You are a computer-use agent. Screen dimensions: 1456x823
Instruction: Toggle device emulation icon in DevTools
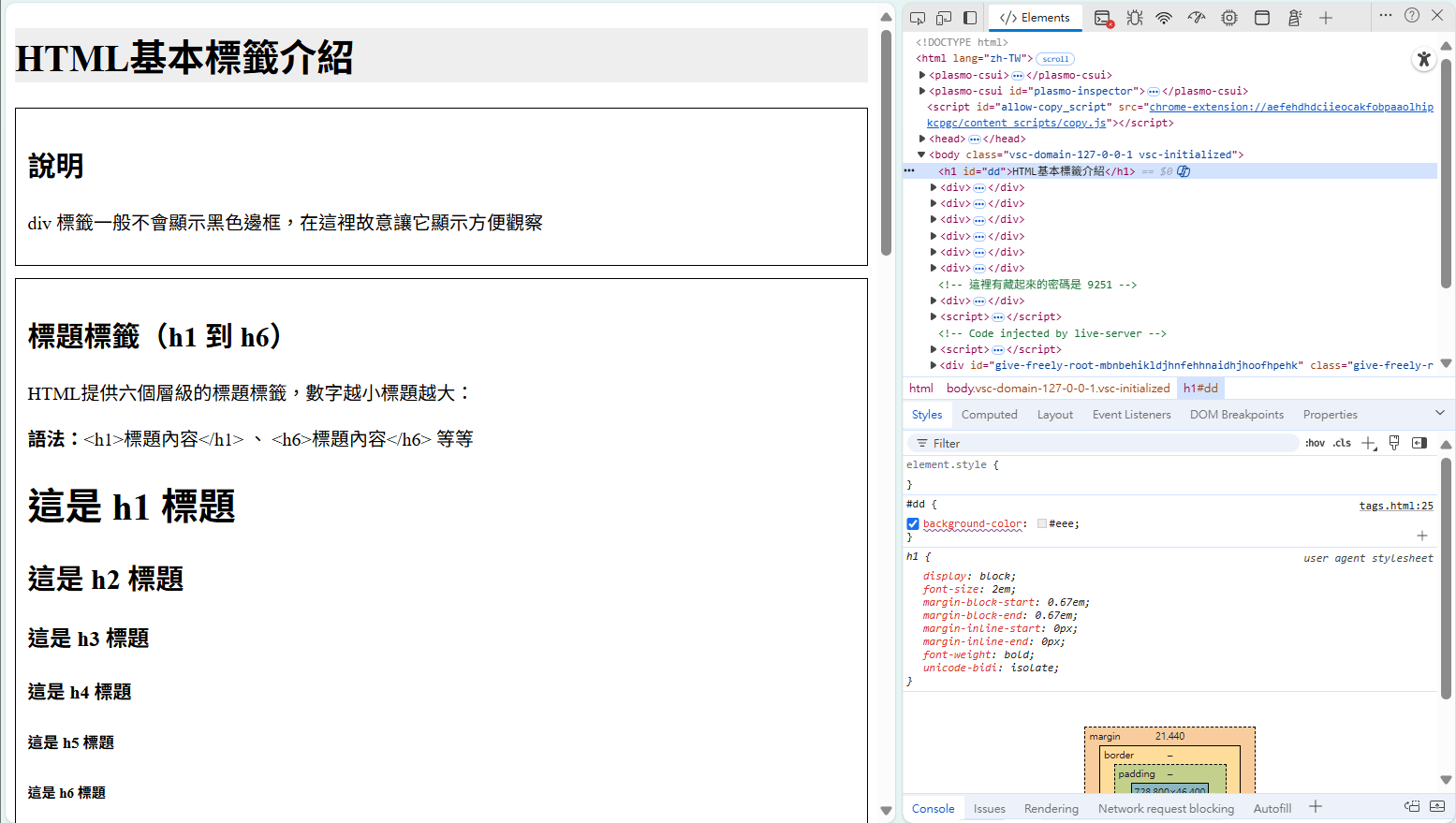click(944, 18)
